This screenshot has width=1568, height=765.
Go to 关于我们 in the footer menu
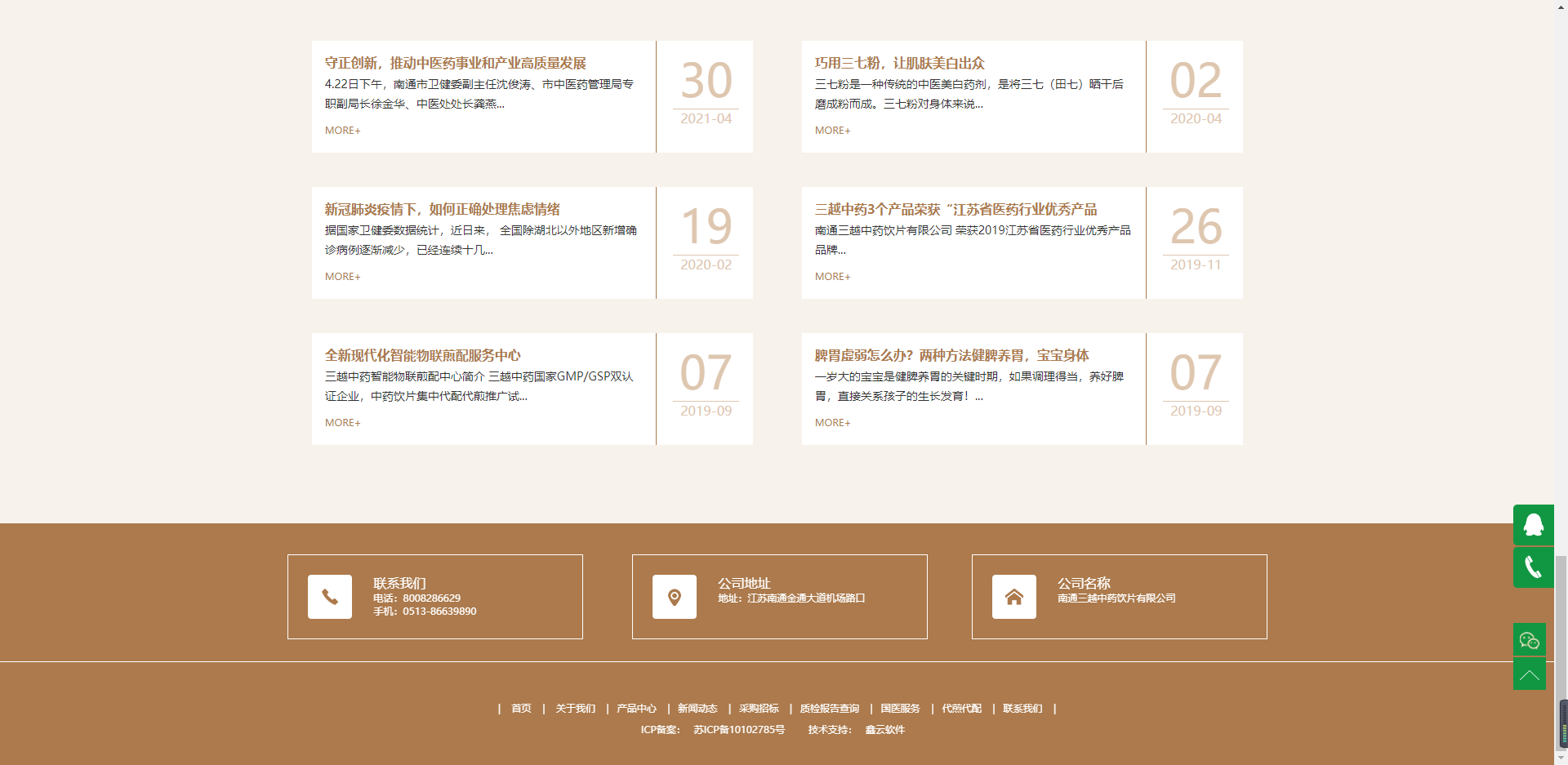pyautogui.click(x=575, y=709)
